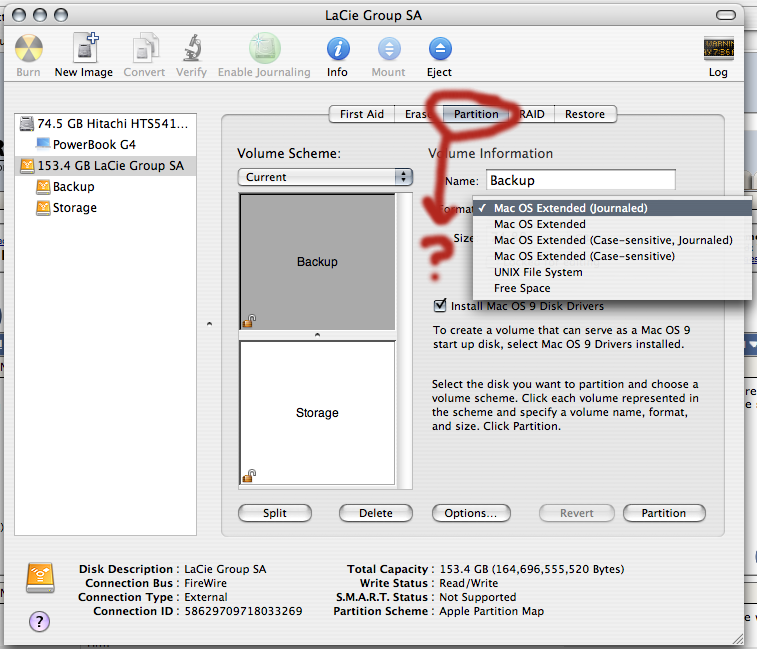This screenshot has height=649, width=757.
Task: Click the Split button
Action: pyautogui.click(x=275, y=513)
